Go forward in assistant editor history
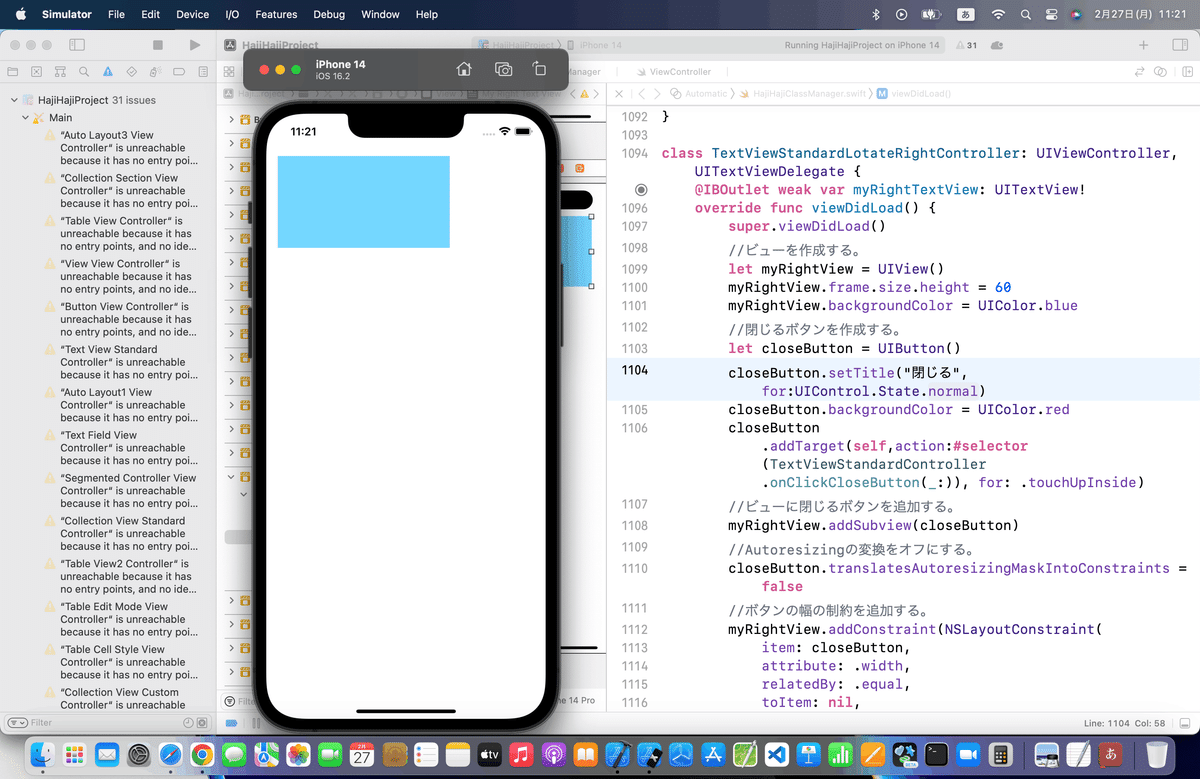The width and height of the screenshot is (1200, 779). point(657,93)
